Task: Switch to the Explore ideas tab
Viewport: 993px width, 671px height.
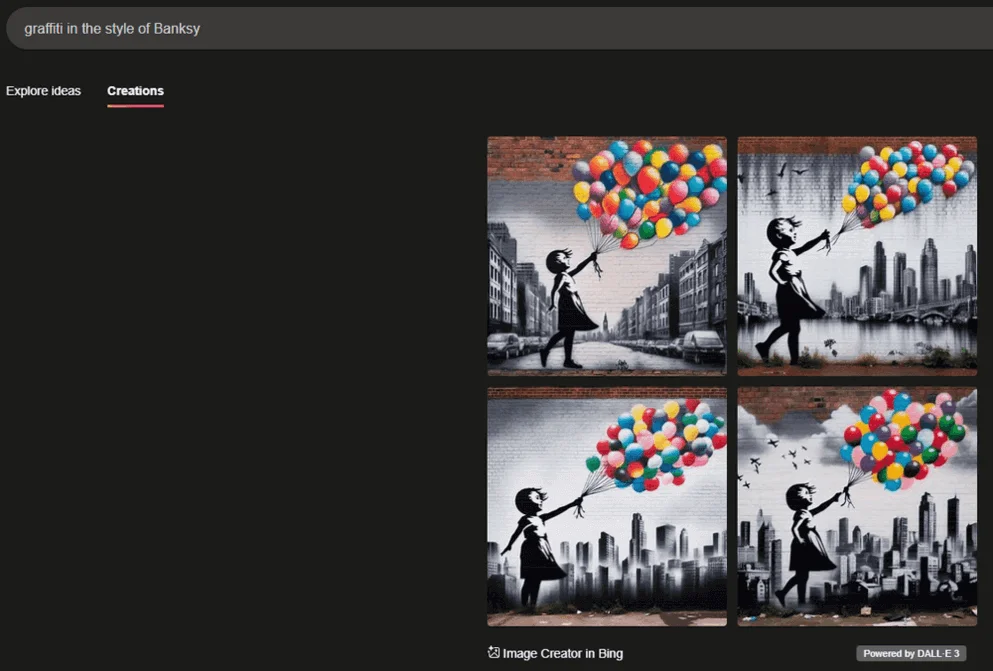Action: pos(43,91)
